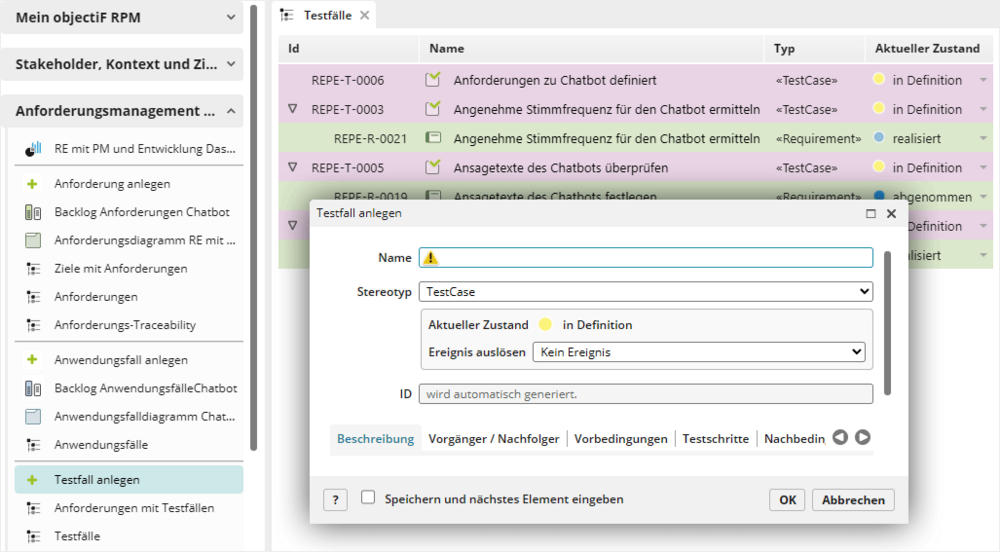Viewport: 1000px width, 552px height.
Task: Click the Abbrechen button
Action: pos(853,500)
